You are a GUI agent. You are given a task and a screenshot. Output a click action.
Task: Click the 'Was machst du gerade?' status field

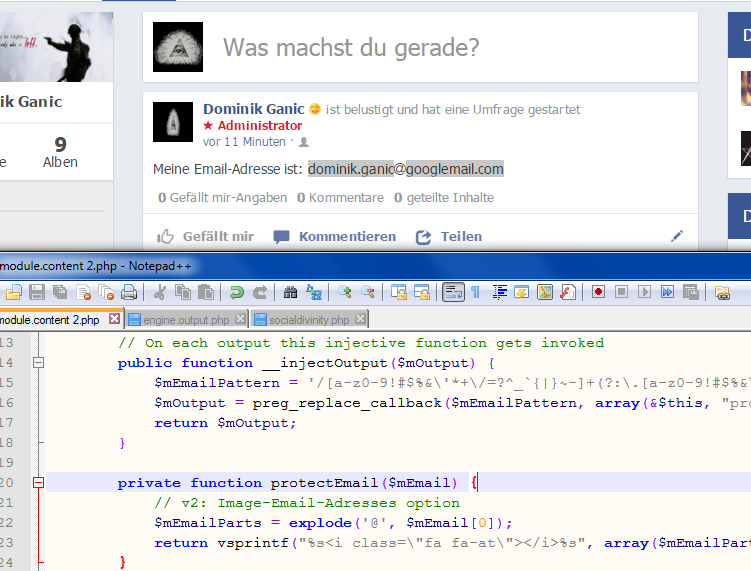click(420, 47)
